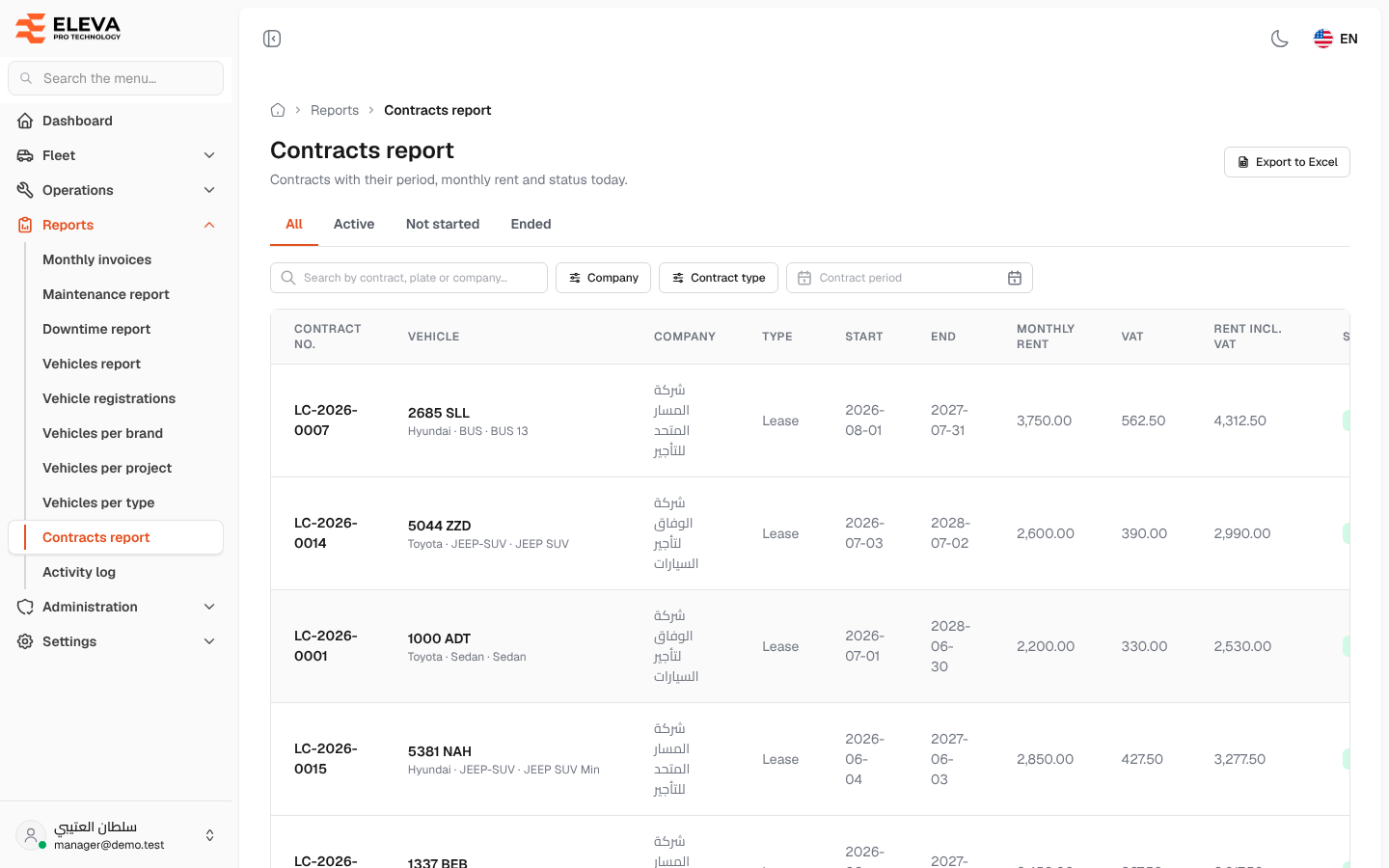The height and width of the screenshot is (868, 1389).
Task: Open user account switcher for manager@demo.test
Action: (x=116, y=835)
